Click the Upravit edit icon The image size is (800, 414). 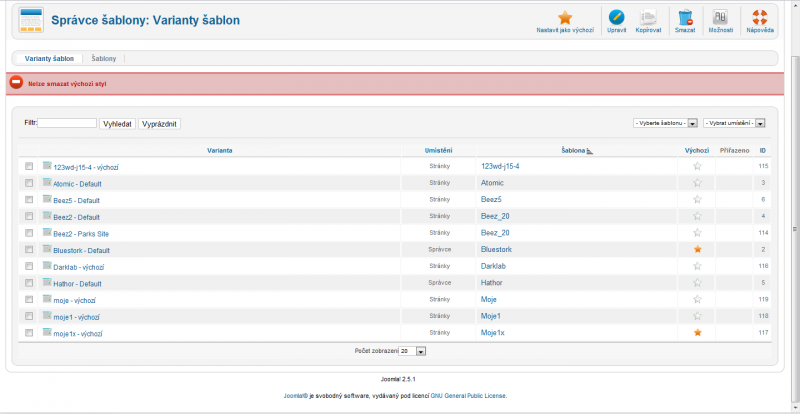pos(617,17)
